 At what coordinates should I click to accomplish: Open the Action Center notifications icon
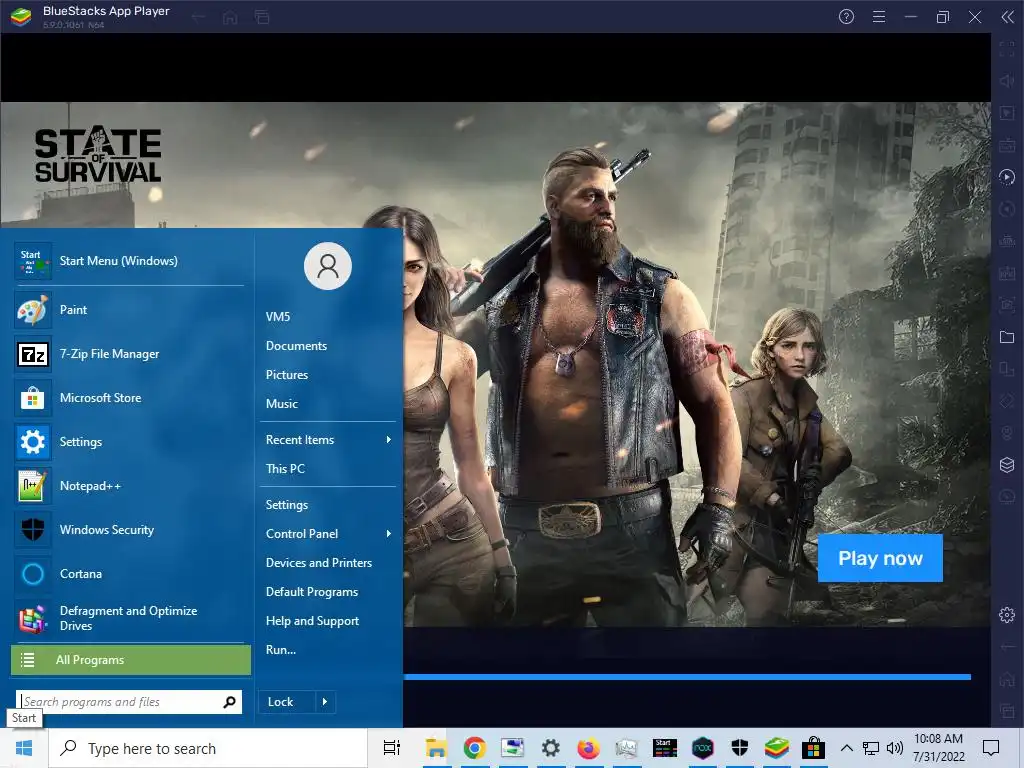coord(991,748)
